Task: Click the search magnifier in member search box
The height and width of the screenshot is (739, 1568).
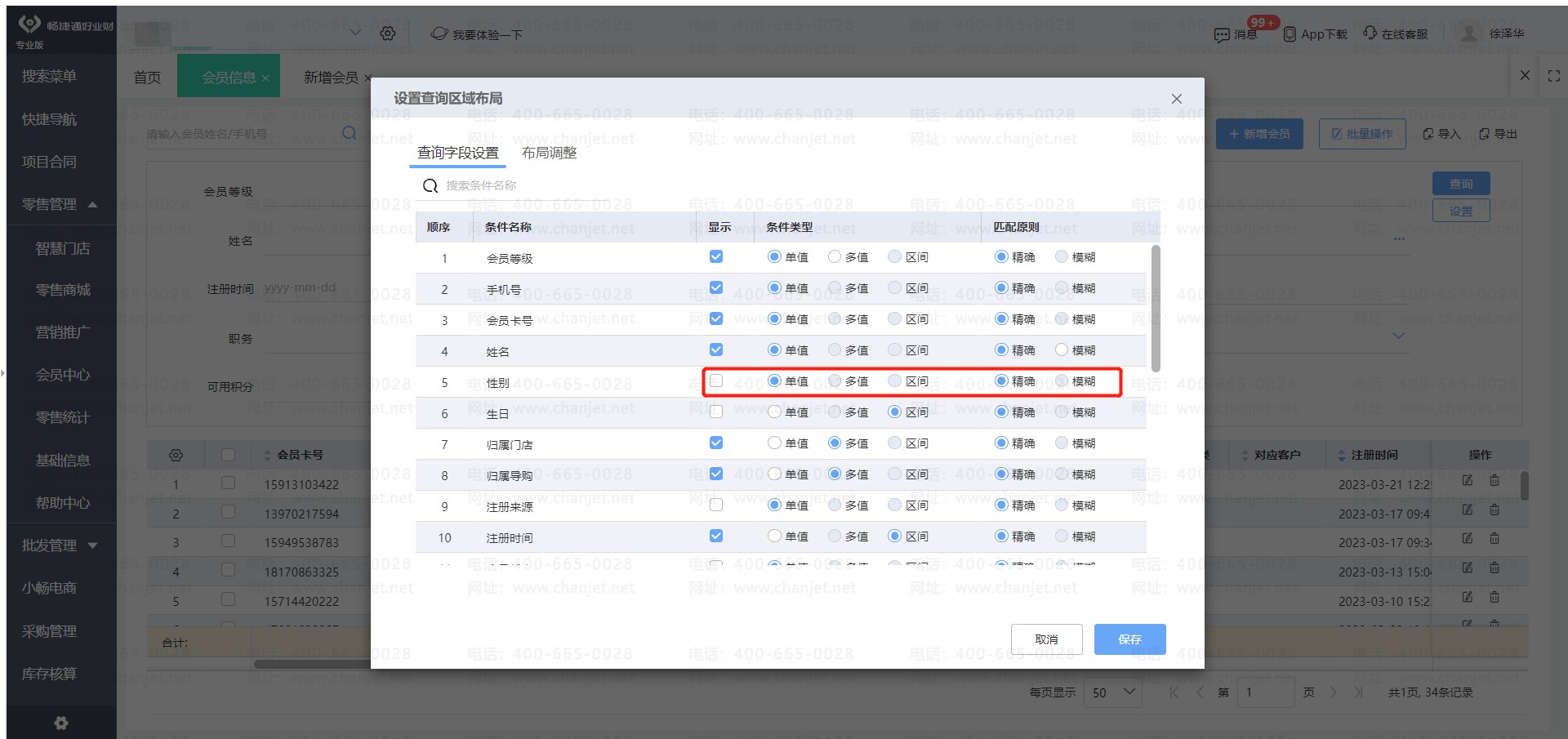Action: [x=350, y=133]
